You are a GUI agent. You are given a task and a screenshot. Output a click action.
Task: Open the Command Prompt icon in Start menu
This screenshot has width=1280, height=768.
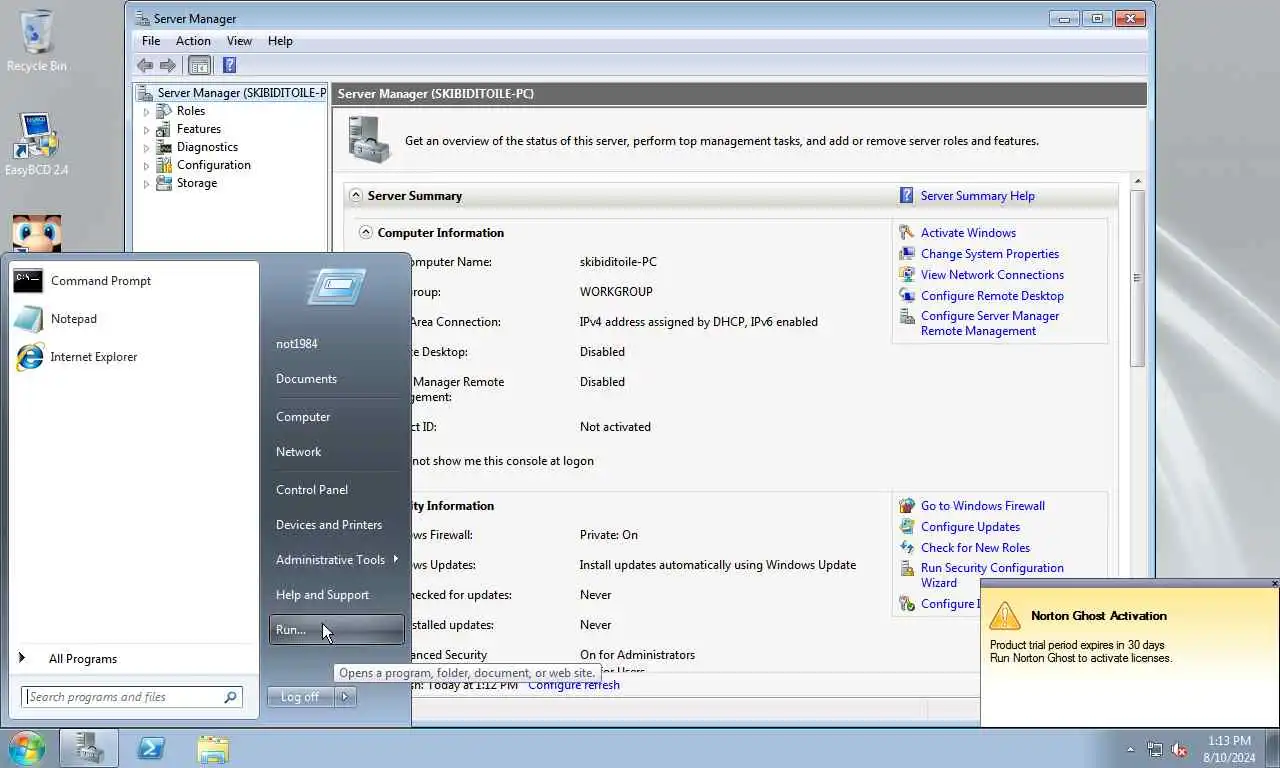28,281
